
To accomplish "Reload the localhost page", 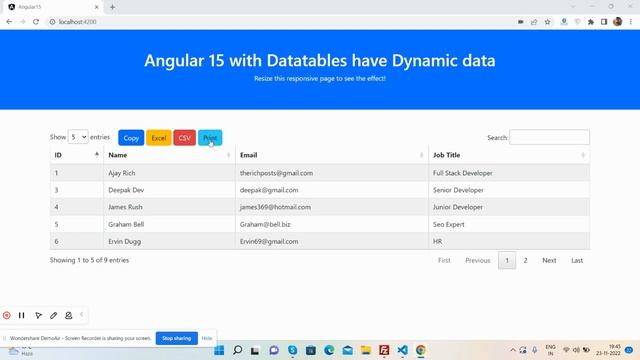I will tap(36, 22).
